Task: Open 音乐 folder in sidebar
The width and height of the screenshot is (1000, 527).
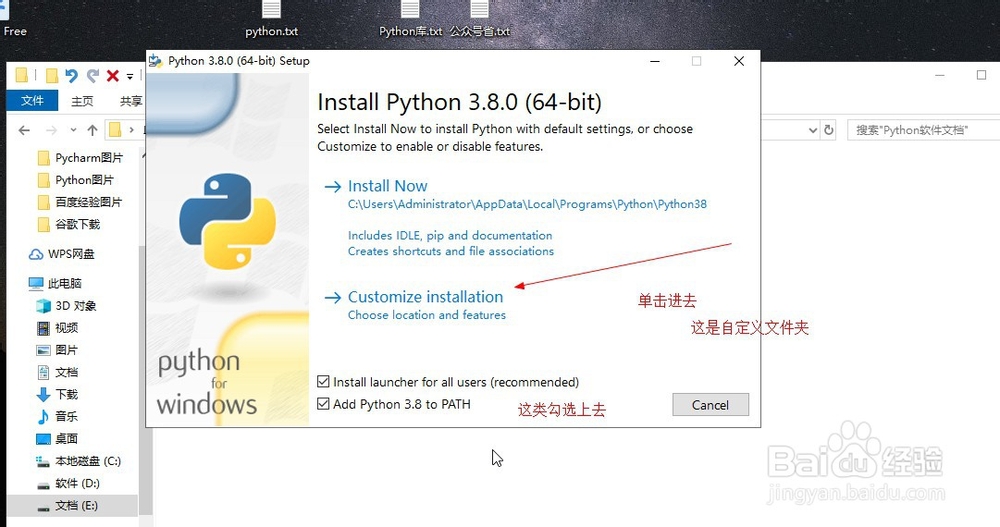Action: 57,417
